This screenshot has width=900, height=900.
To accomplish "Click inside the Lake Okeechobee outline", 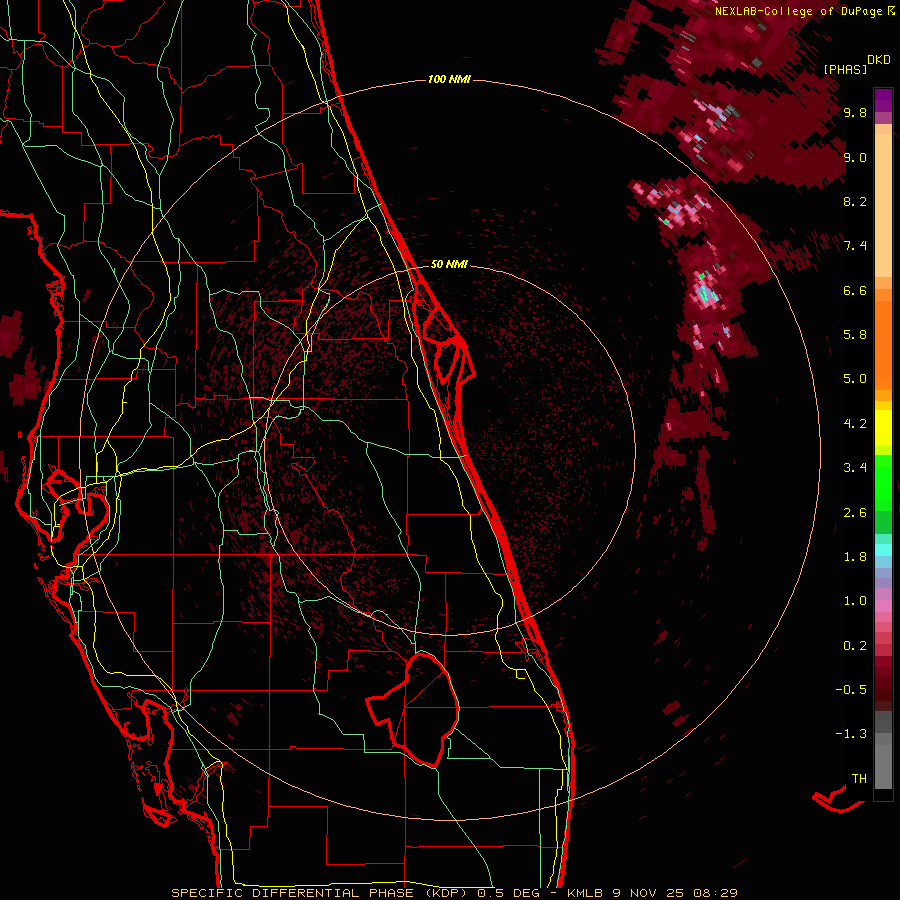I will 422,709.
